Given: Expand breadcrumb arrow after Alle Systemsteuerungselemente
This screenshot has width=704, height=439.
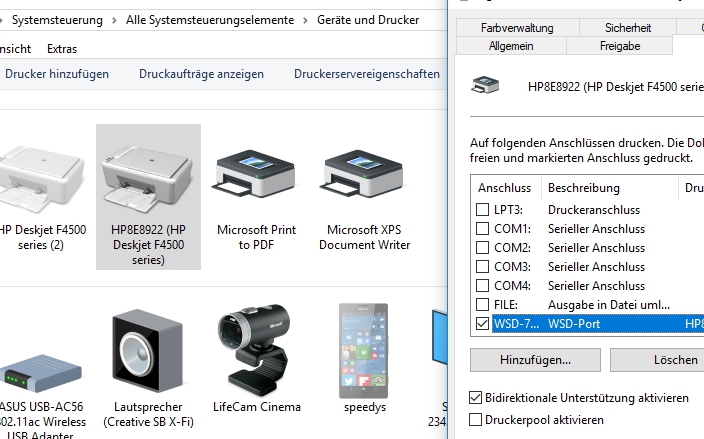Looking at the screenshot, I should (305, 21).
